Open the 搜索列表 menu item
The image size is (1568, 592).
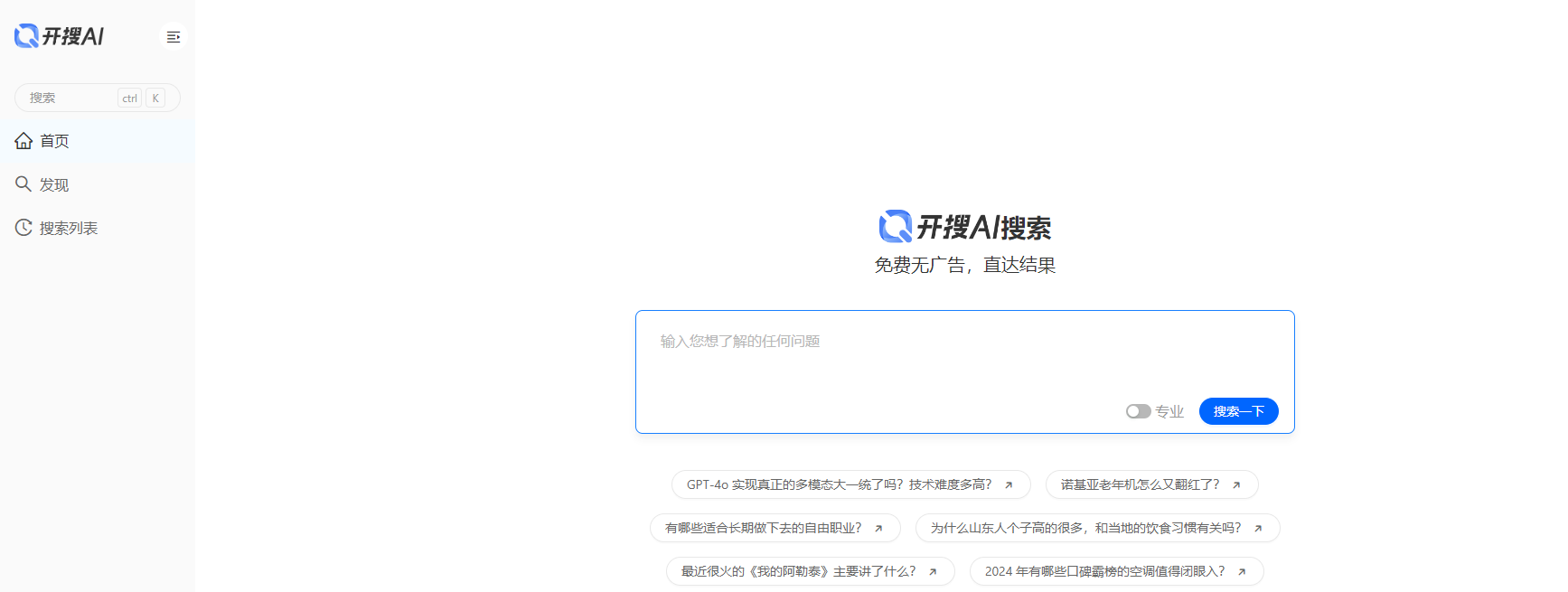tap(98, 228)
